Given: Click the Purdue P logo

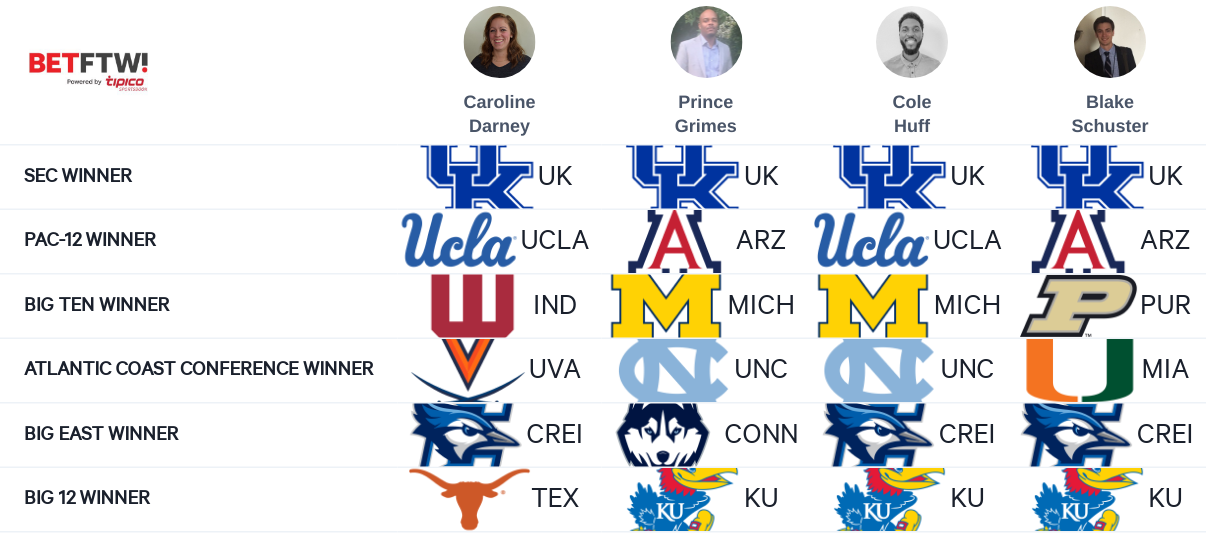Looking at the screenshot, I should [x=1078, y=306].
